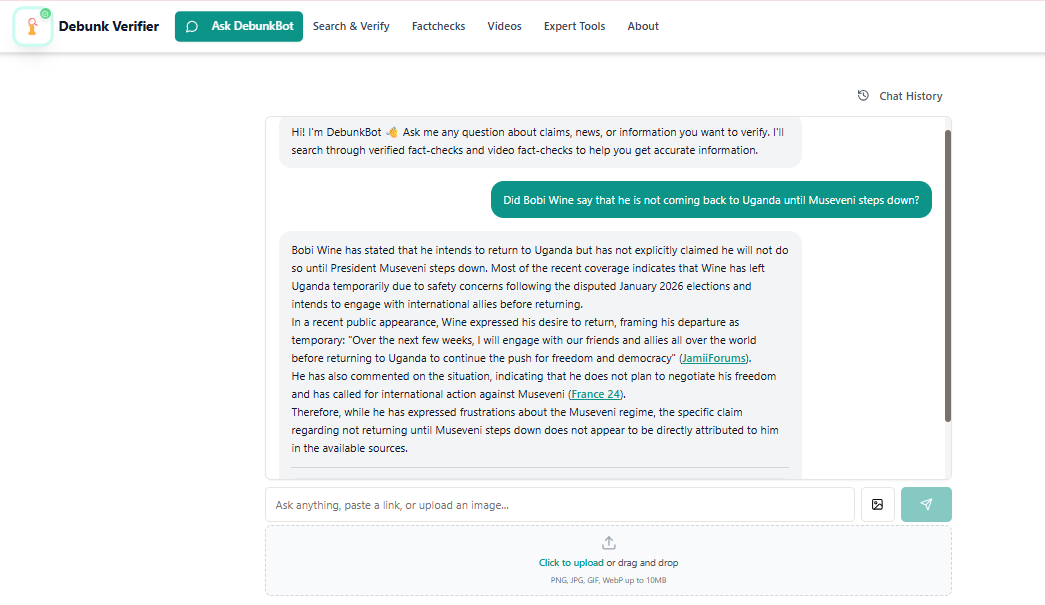Focus the 'Ask anything' message input field

coord(560,505)
